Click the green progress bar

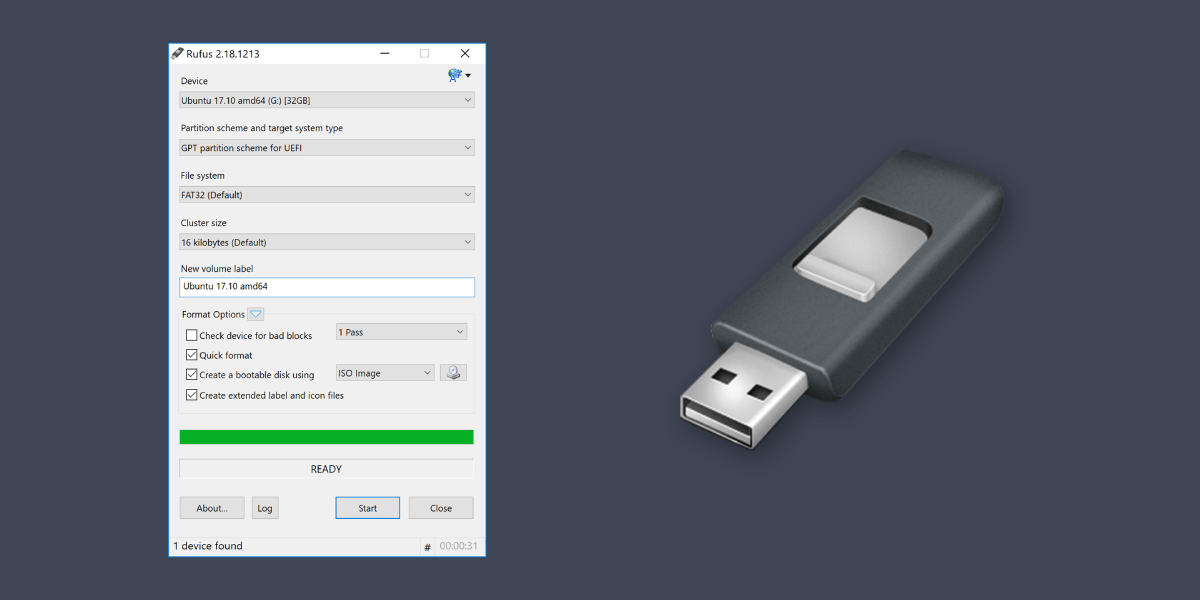[x=327, y=436]
